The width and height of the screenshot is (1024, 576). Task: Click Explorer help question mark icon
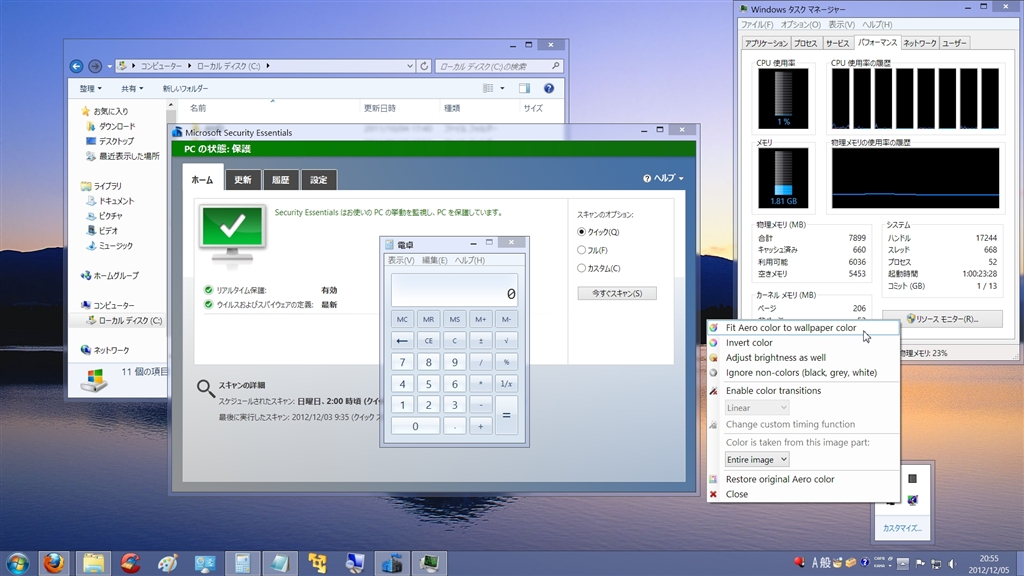[x=549, y=88]
